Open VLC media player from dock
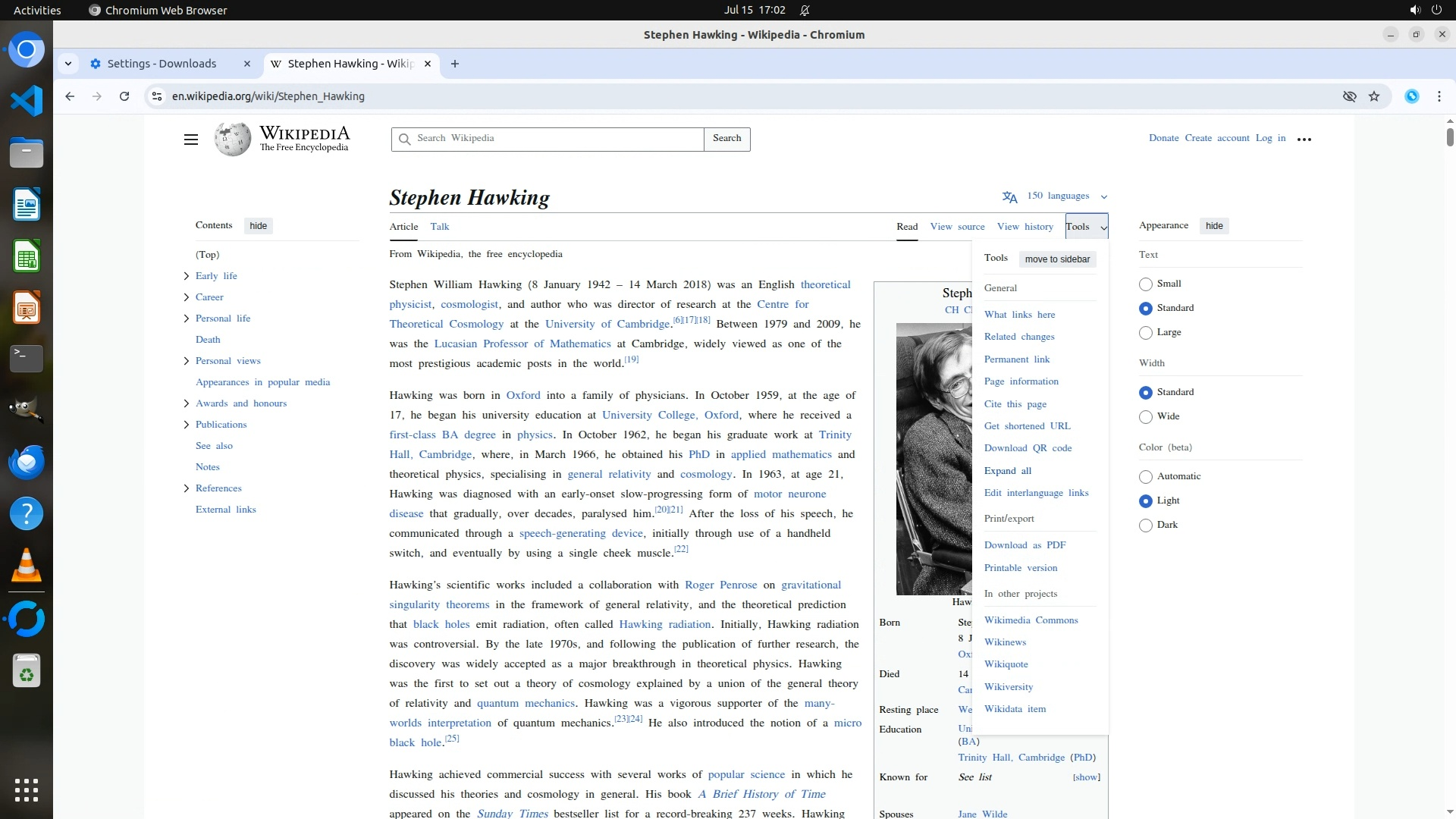The width and height of the screenshot is (1456, 819). tap(27, 566)
